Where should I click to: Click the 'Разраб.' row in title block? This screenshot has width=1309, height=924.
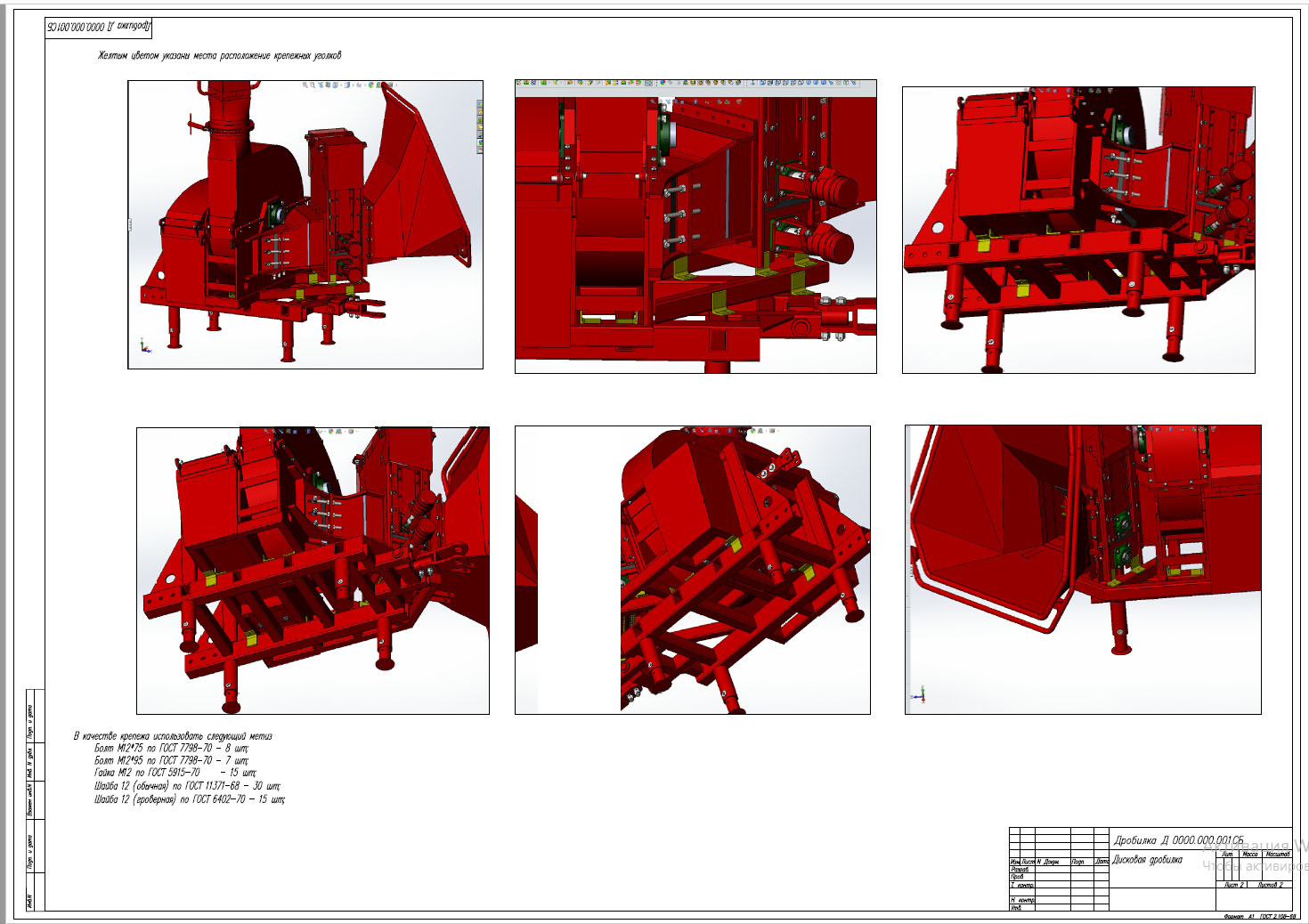[x=1059, y=869]
